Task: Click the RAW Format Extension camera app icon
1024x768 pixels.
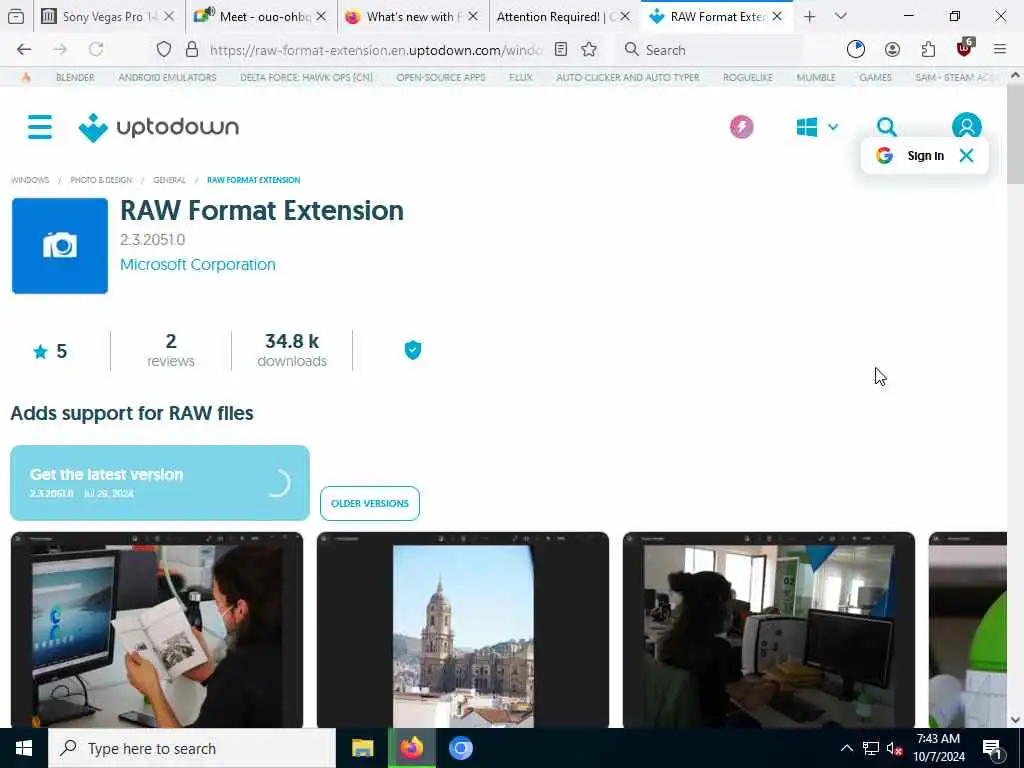Action: tap(60, 246)
